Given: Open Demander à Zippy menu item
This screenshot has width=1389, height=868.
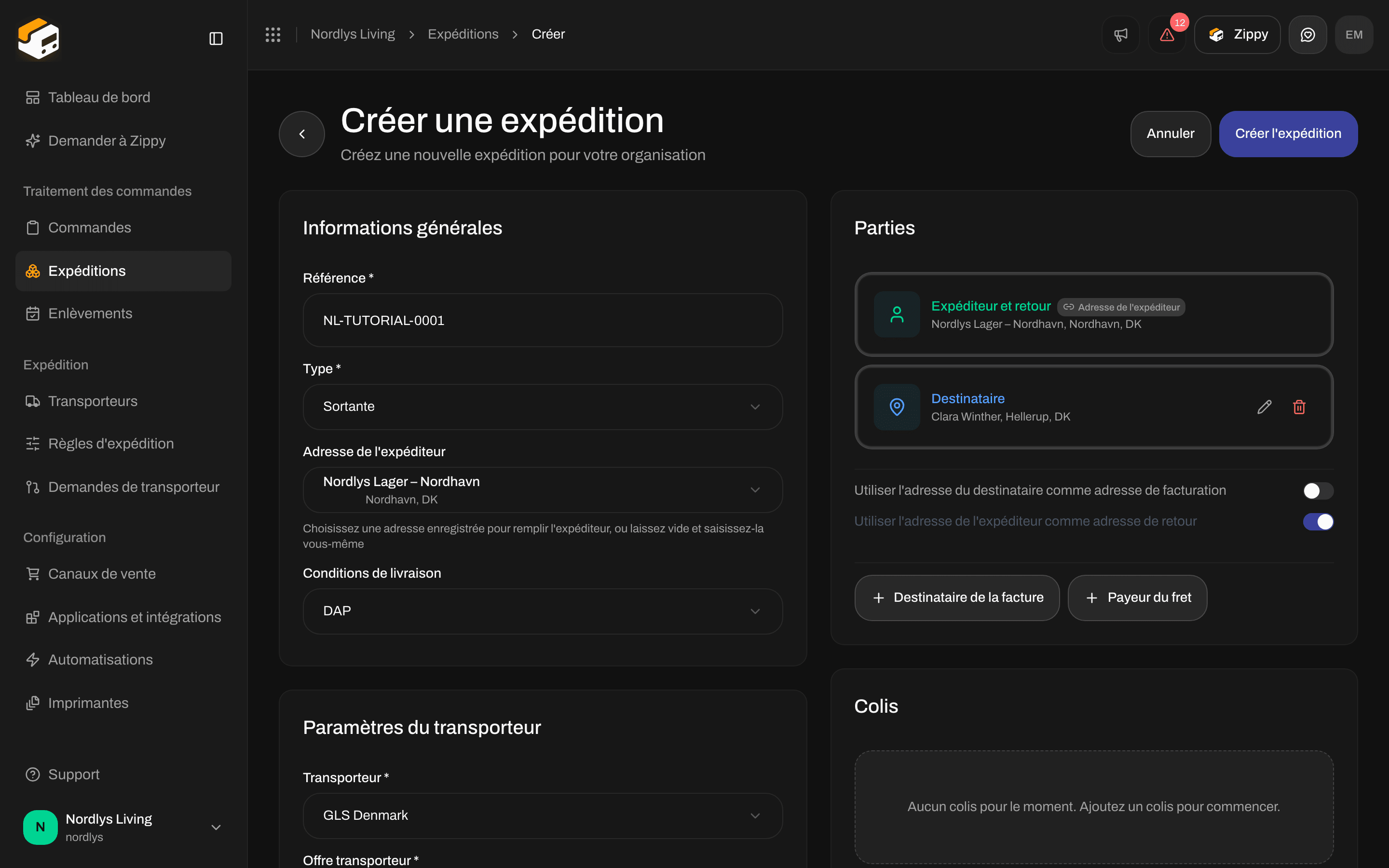Looking at the screenshot, I should [x=123, y=141].
